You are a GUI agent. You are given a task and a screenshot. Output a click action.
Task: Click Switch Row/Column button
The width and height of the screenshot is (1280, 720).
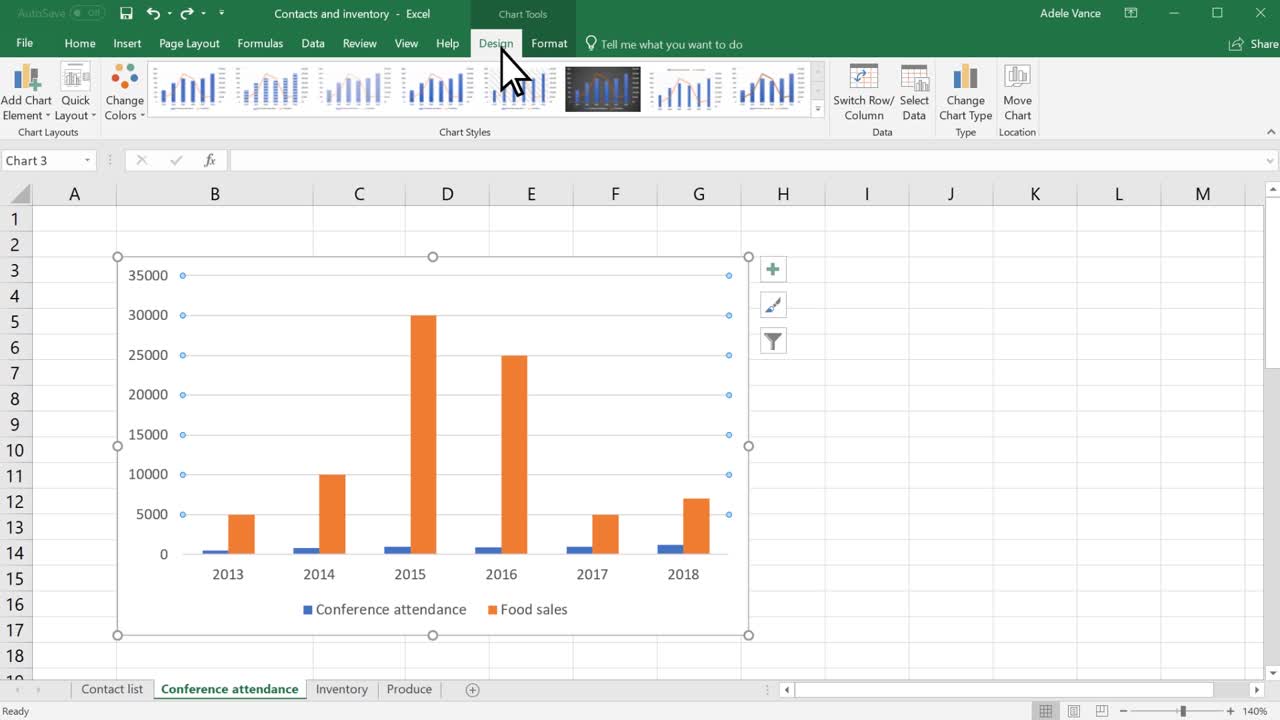click(x=863, y=92)
